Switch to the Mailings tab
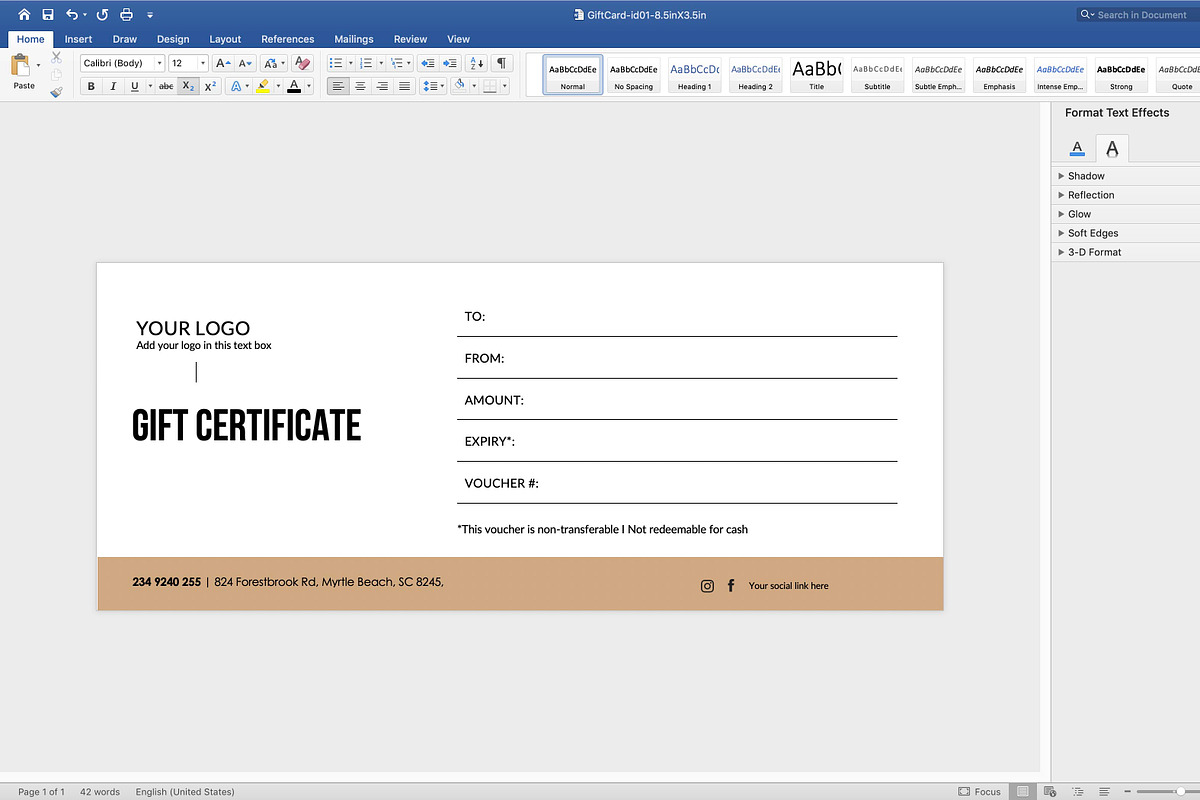The image size is (1200, 800). [x=354, y=39]
